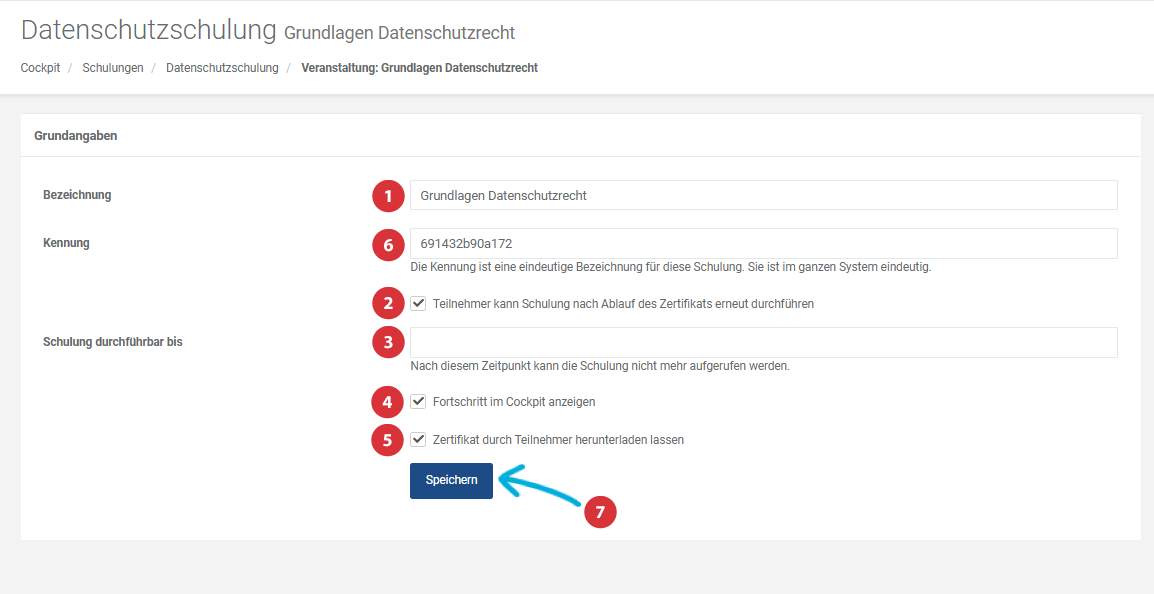The image size is (1154, 594).
Task: Disable 'Fortschritt im Cockpit anzeigen'
Action: pyautogui.click(x=418, y=401)
